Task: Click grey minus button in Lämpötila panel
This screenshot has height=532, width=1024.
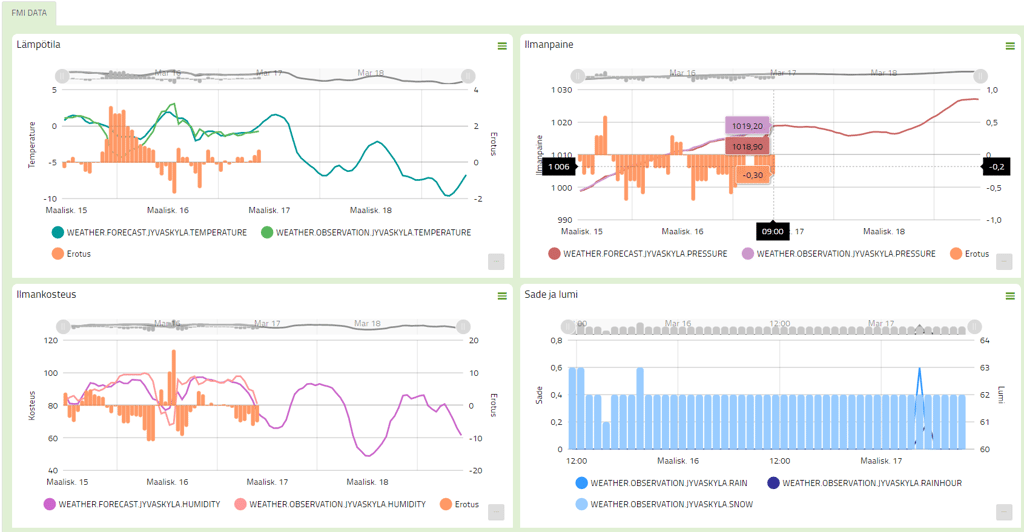Action: pos(496,262)
